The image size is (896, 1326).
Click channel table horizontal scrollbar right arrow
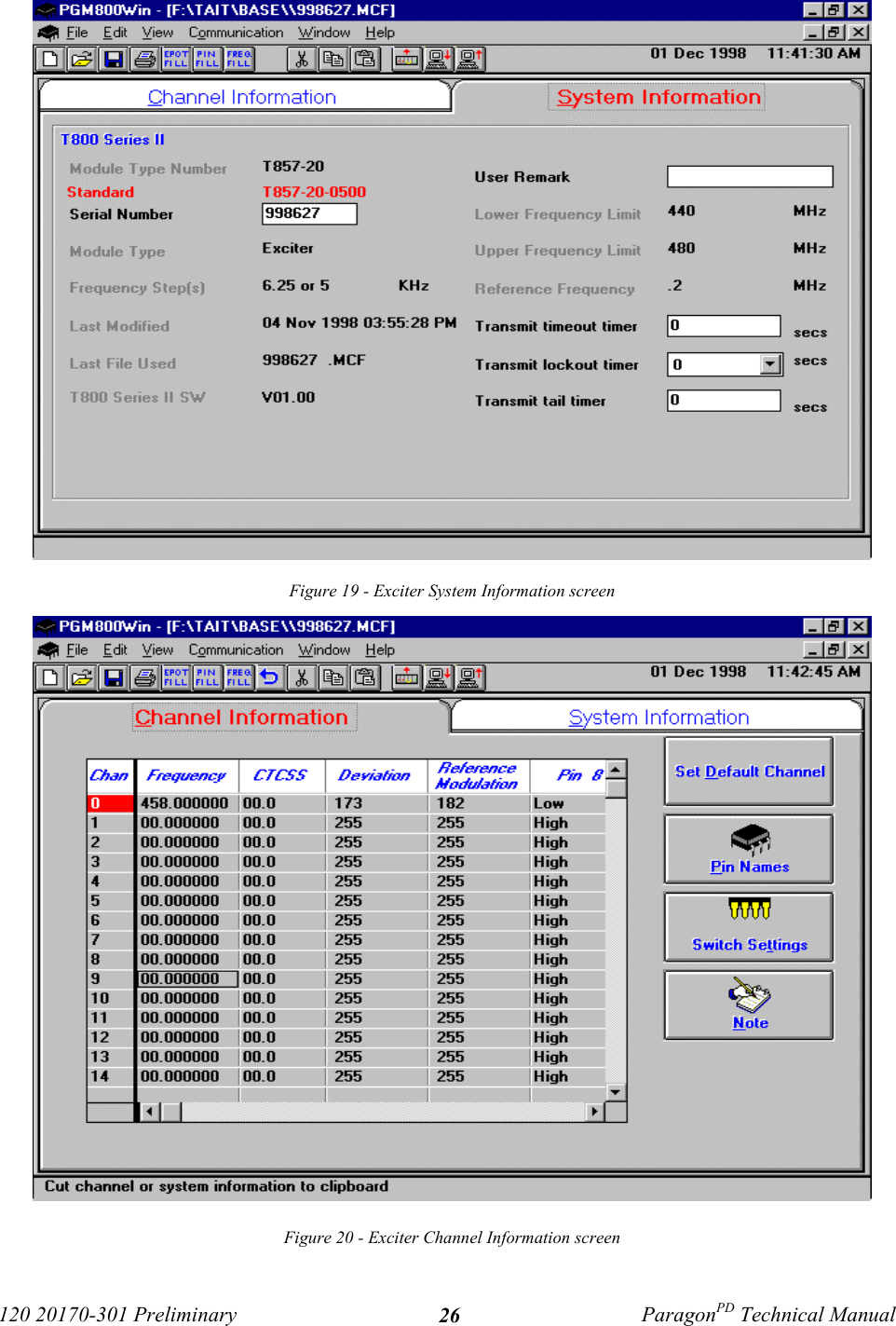(x=594, y=1112)
